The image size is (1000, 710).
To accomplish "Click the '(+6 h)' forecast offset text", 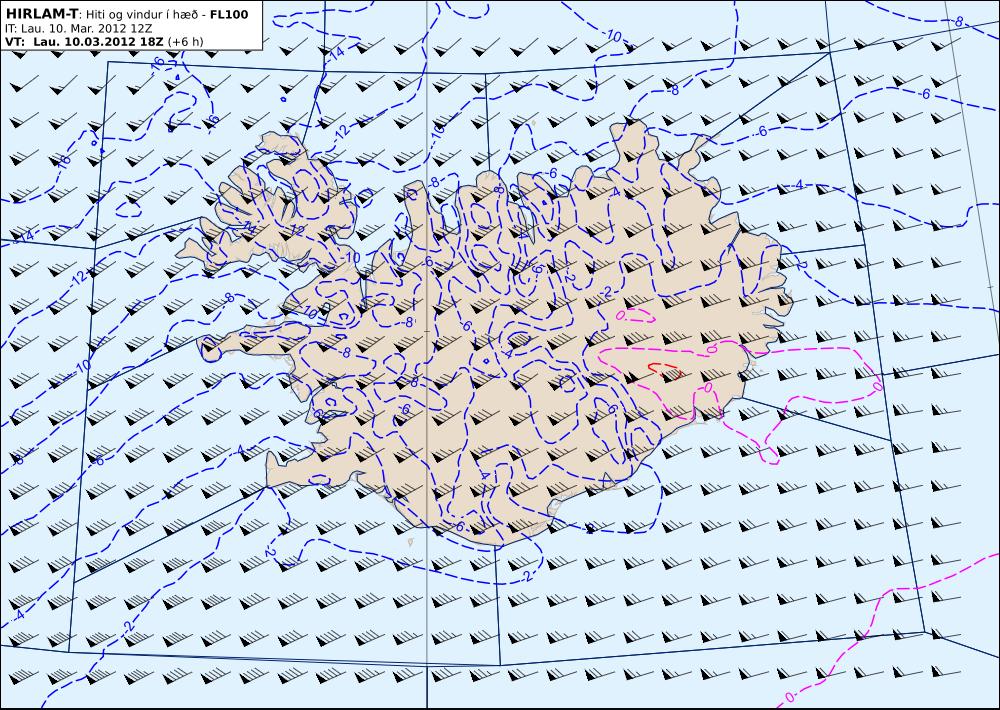I will [x=186, y=42].
